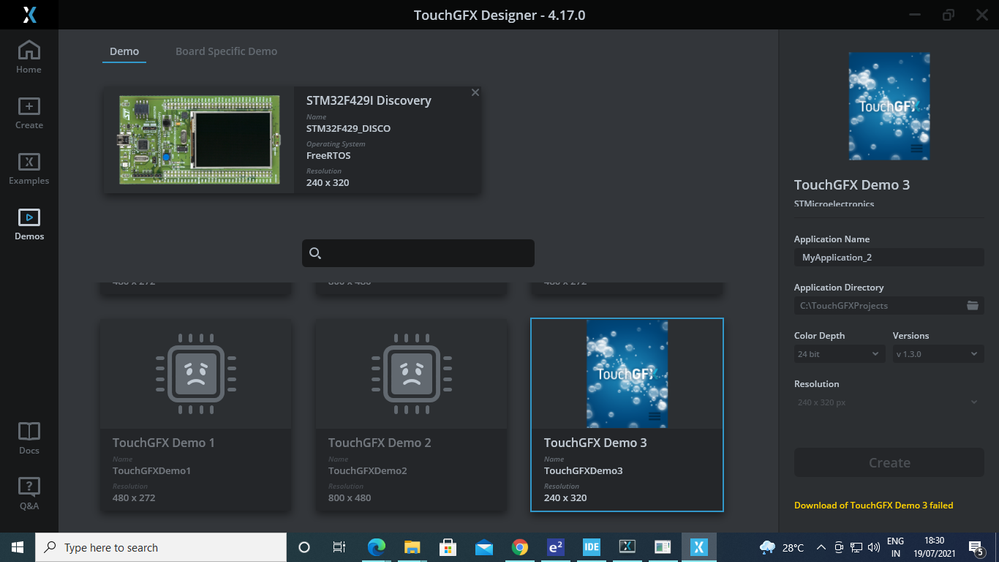The width and height of the screenshot is (999, 562).
Task: Open the e2 studio taskbar icon
Action: (x=556, y=547)
